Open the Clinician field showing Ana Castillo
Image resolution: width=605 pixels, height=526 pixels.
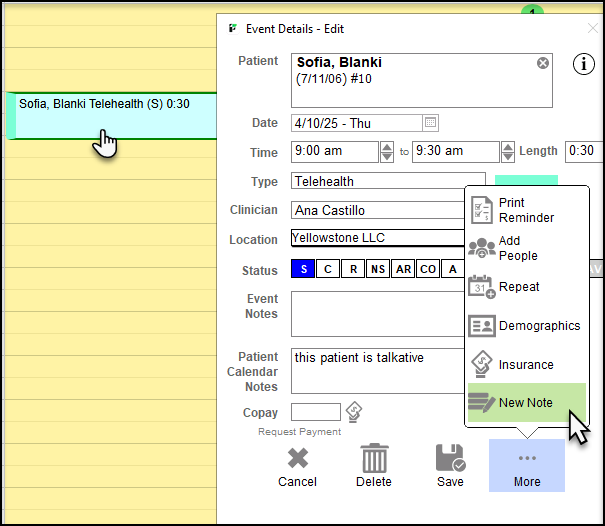tap(378, 211)
